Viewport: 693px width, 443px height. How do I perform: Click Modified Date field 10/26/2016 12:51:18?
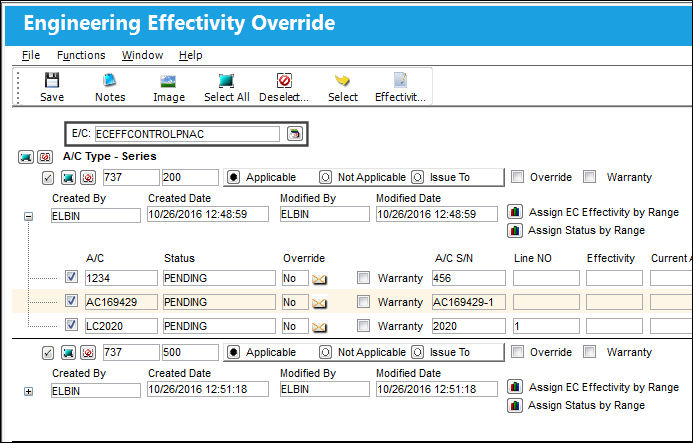436,389
